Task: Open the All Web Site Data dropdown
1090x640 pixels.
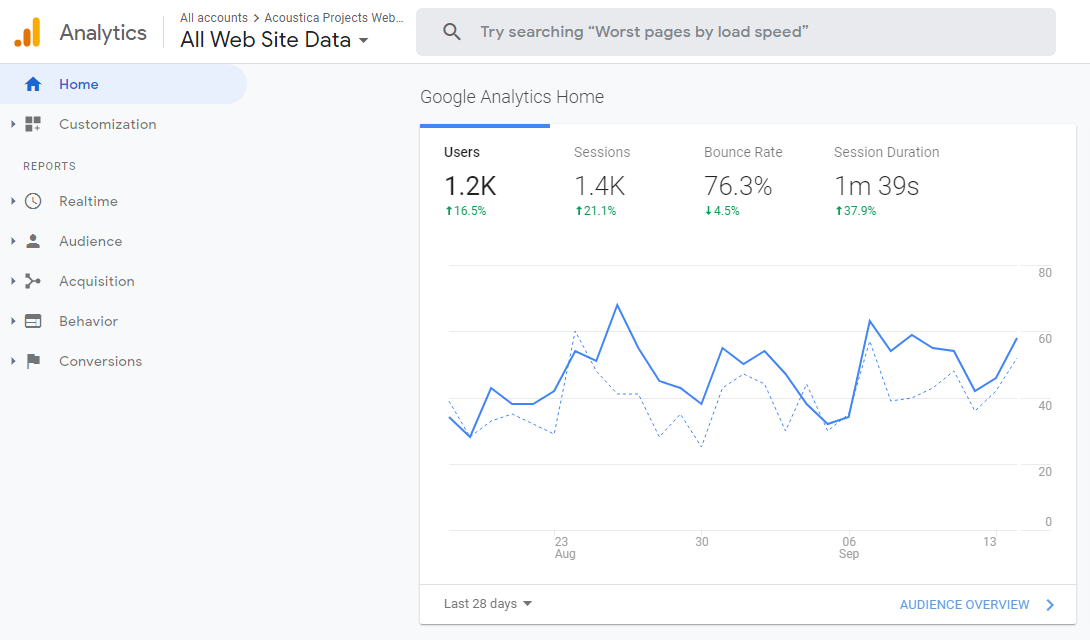Action: click(x=275, y=41)
